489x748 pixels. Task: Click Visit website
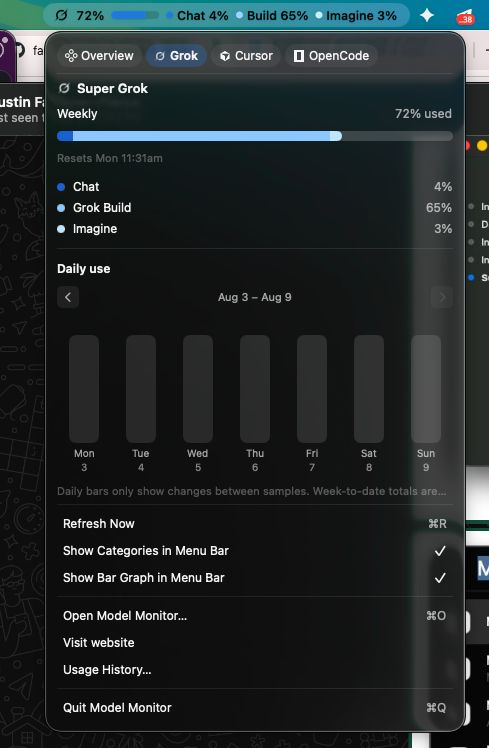pyautogui.click(x=255, y=643)
